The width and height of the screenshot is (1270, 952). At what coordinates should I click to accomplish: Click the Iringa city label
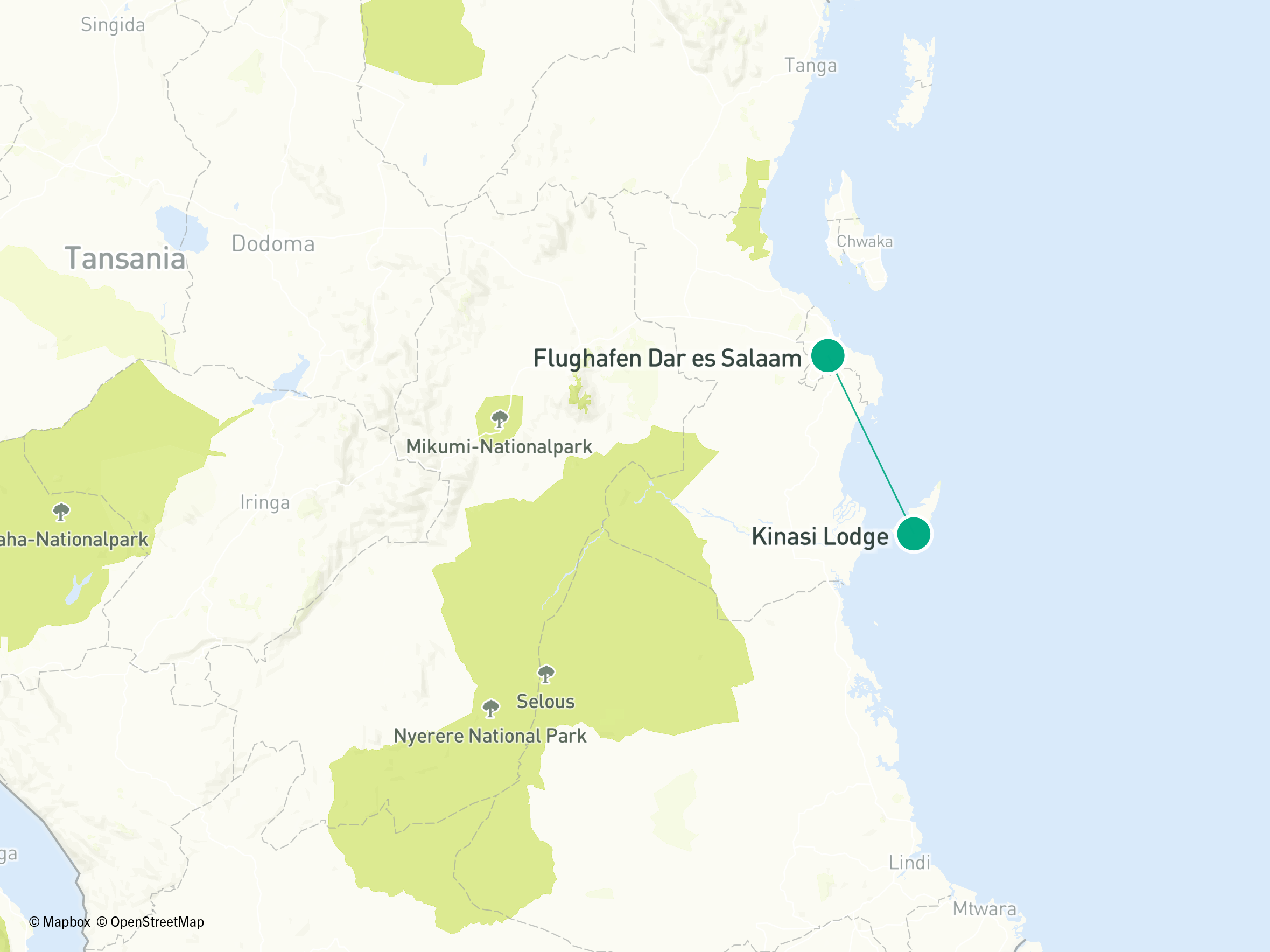(265, 502)
